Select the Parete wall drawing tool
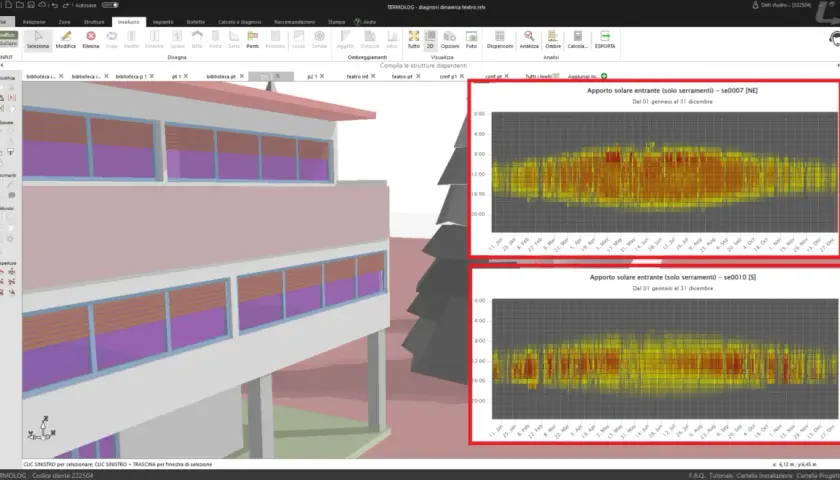Viewport: 840px width, 480px height. point(131,40)
